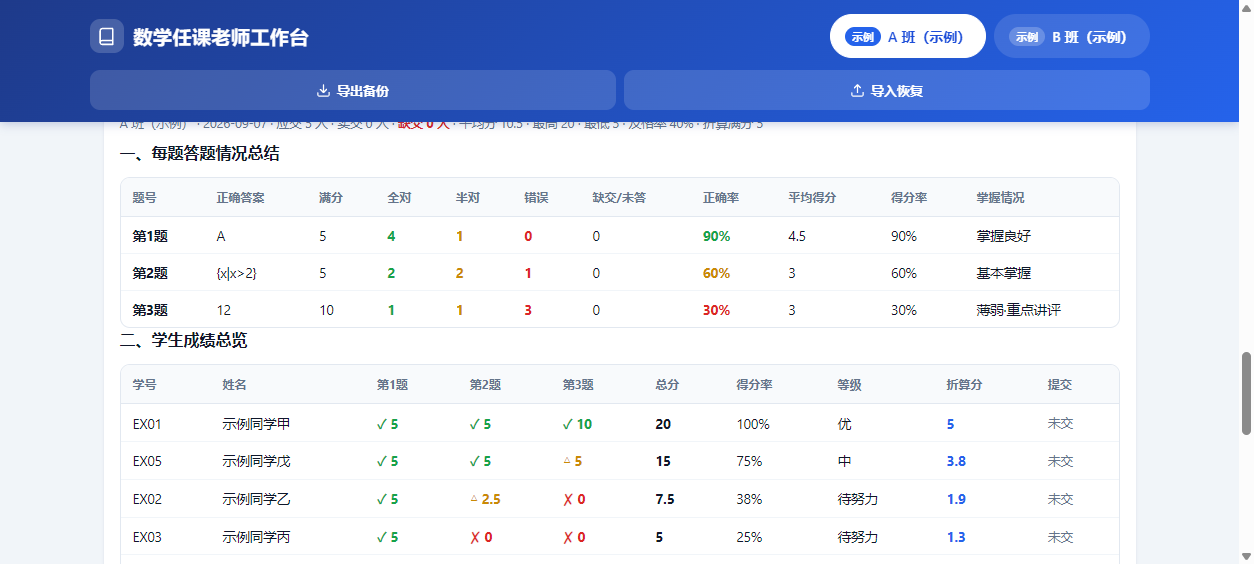This screenshot has height=564, width=1254.
Task: Click student ID EX02
Action: point(147,499)
